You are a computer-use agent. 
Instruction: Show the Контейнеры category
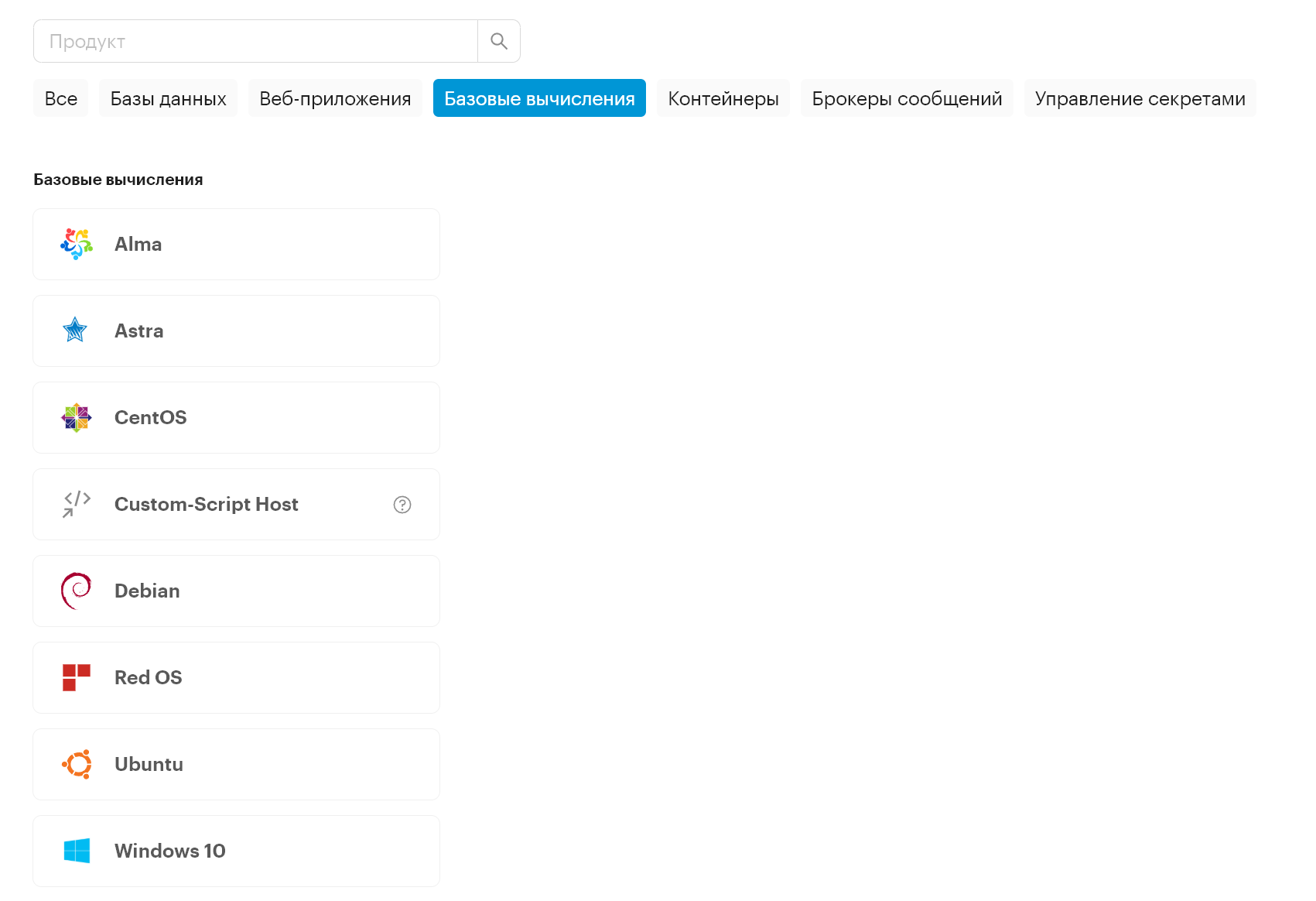723,98
